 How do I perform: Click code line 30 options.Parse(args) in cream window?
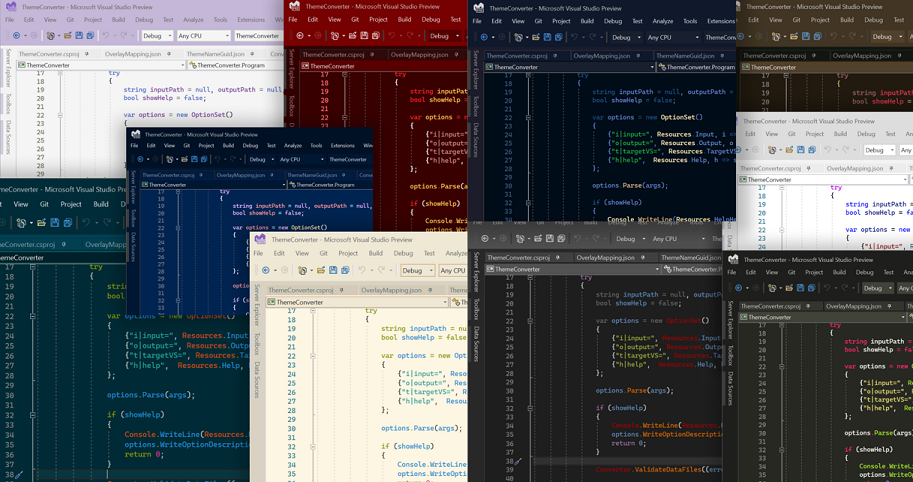422,428
